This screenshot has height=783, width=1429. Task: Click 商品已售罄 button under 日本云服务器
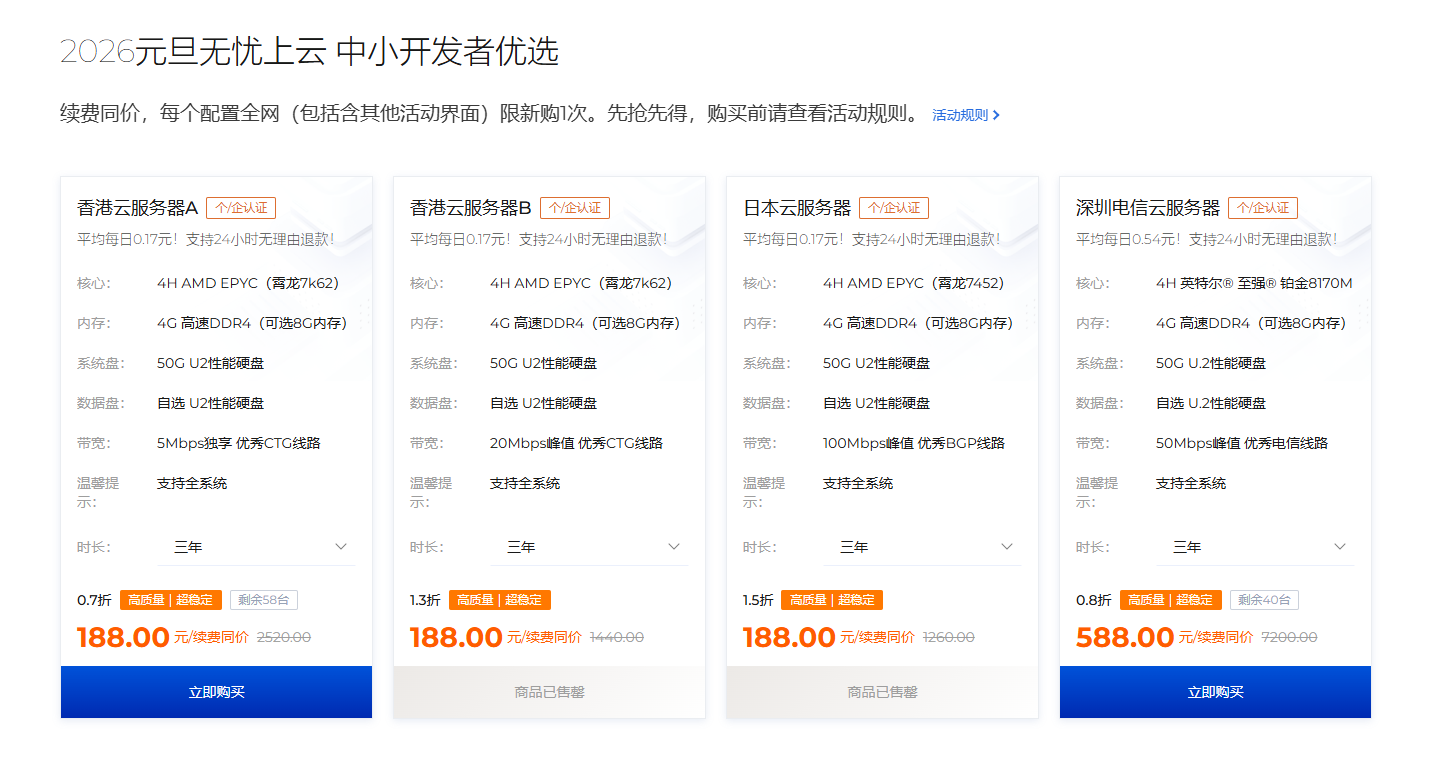pyautogui.click(x=882, y=692)
